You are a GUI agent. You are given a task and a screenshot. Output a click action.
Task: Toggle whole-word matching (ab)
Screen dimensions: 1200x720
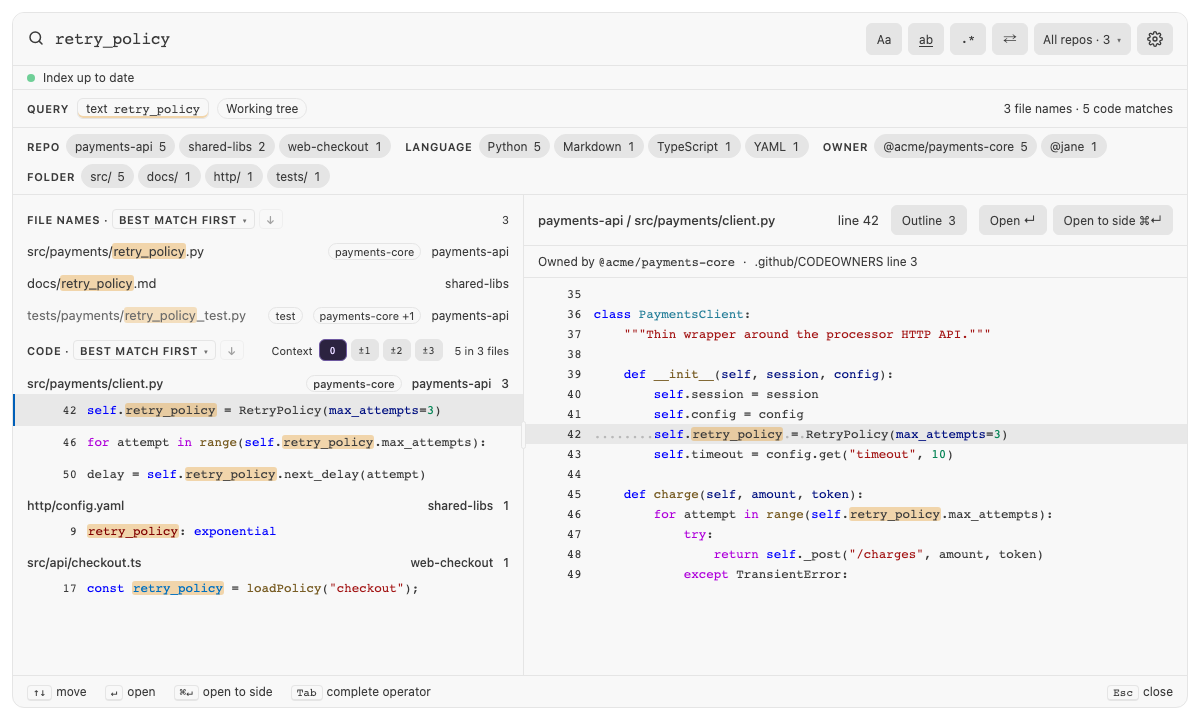pos(926,39)
